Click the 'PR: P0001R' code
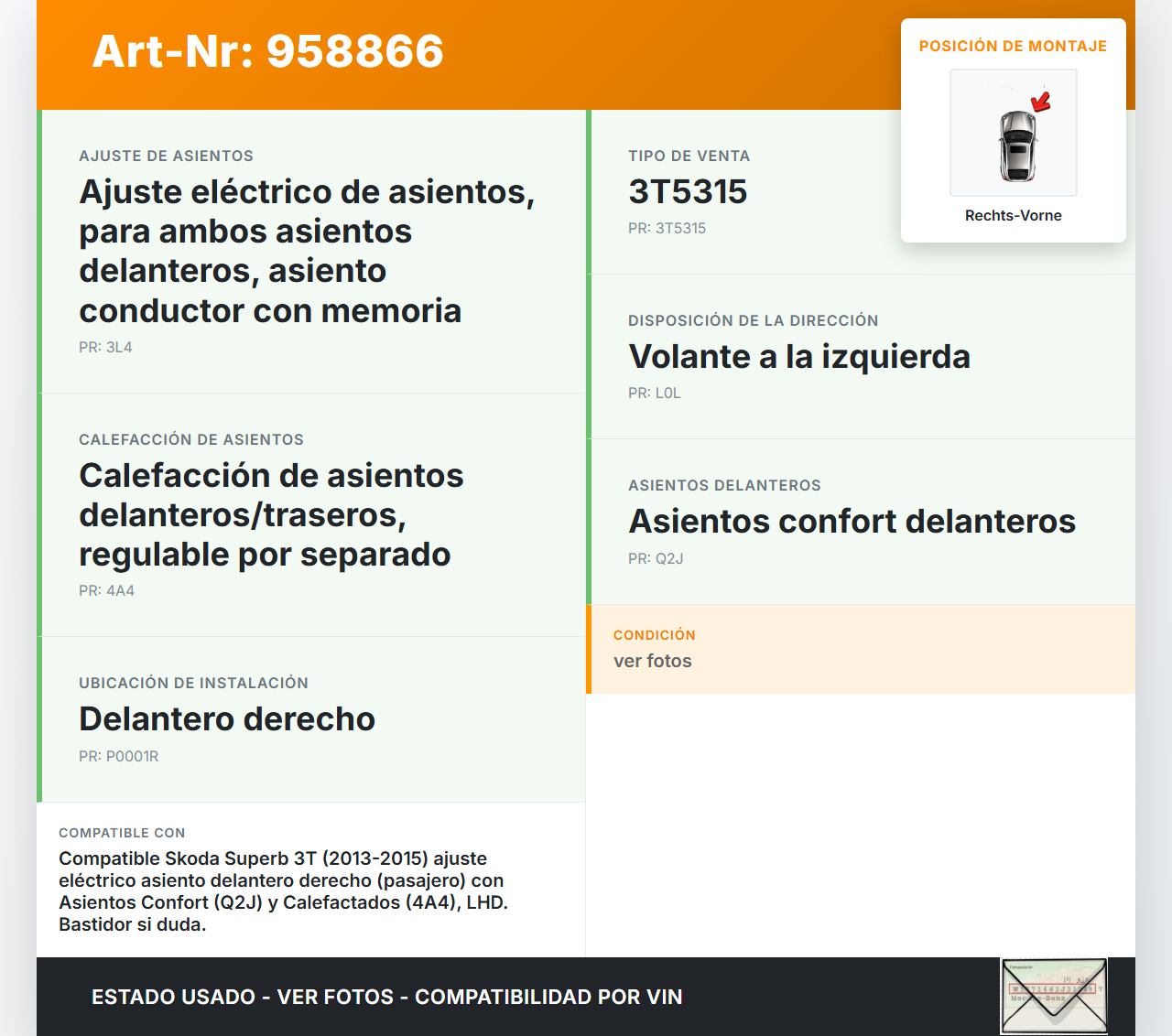The image size is (1172, 1036). [119, 756]
